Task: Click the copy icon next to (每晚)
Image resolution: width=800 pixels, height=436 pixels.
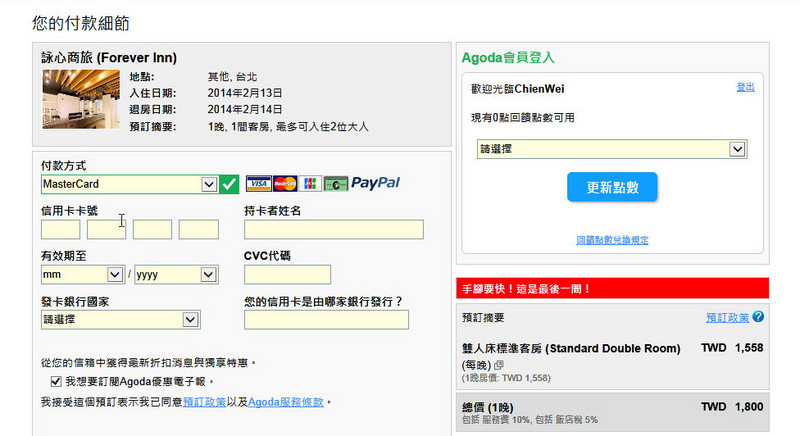Action: pyautogui.click(x=498, y=365)
